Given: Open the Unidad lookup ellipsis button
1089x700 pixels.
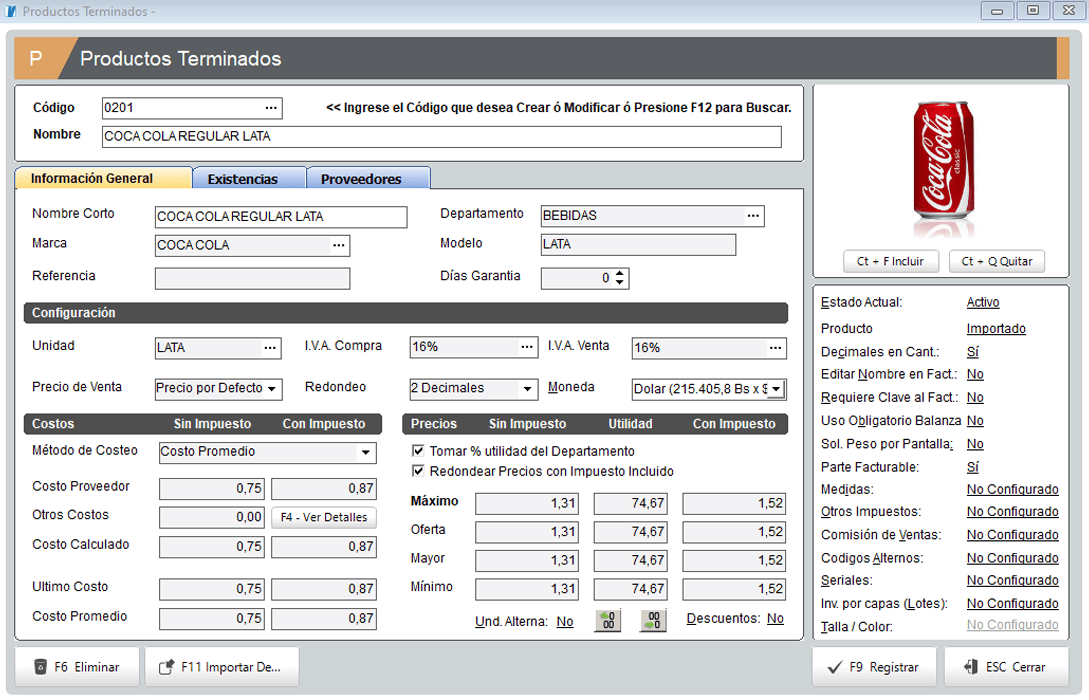Looking at the screenshot, I should 270,348.
